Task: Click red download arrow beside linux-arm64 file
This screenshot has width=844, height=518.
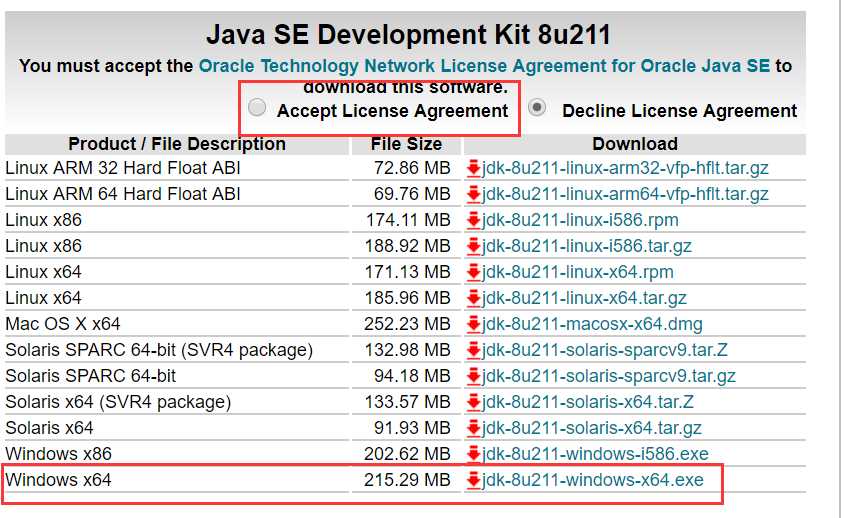Action: [x=473, y=194]
